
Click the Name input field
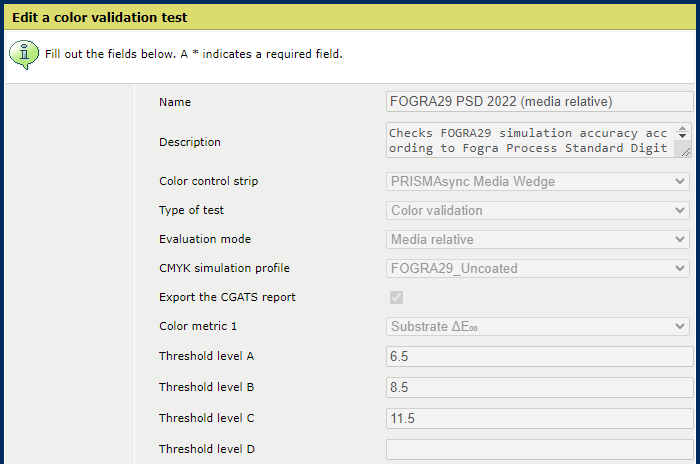[x=539, y=101]
